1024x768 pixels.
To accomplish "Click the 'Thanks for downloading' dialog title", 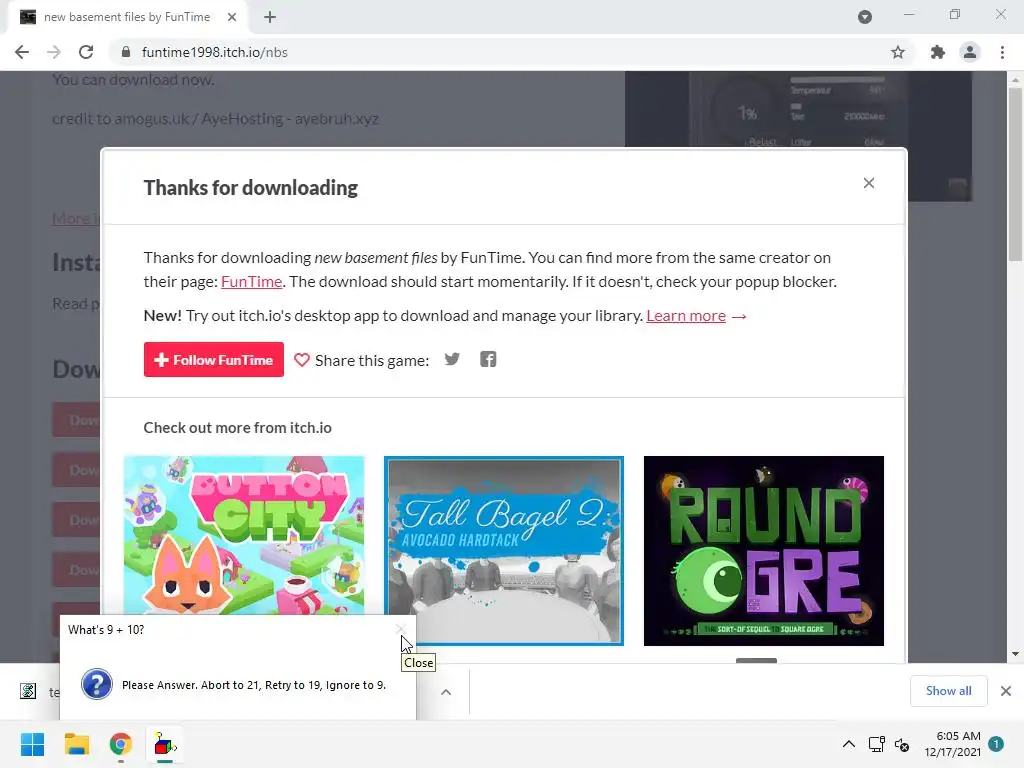I will point(251,188).
